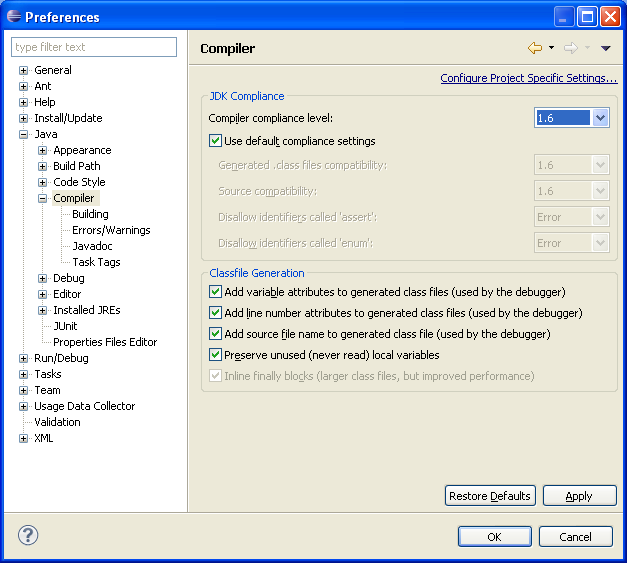Expand the General tree node
The image size is (627, 563).
click(x=23, y=70)
